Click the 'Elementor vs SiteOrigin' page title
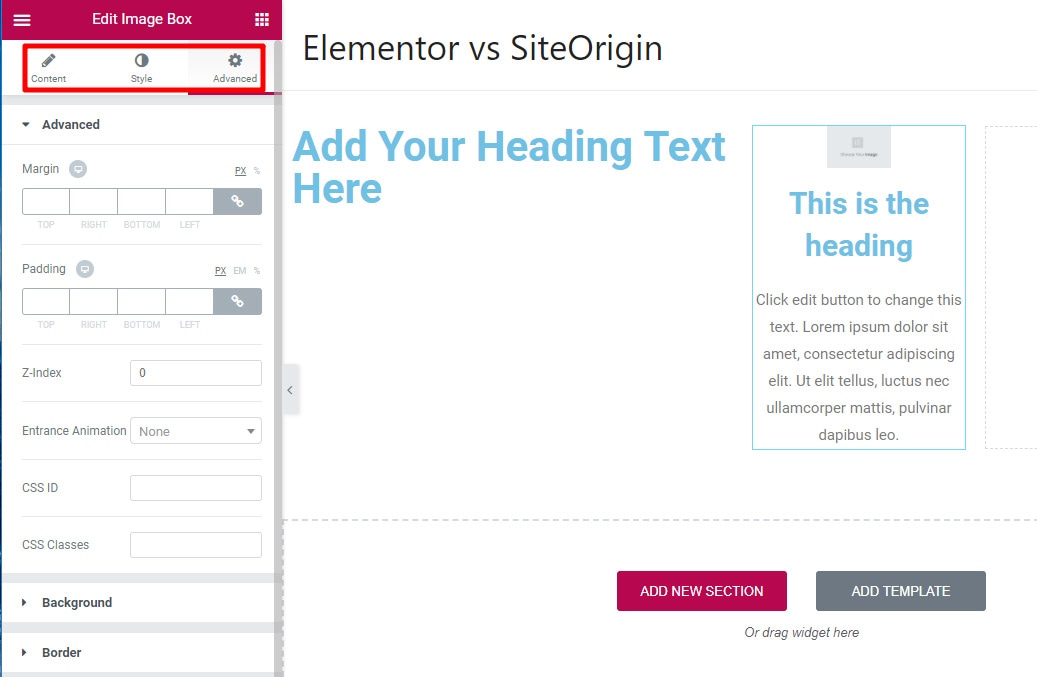This screenshot has width=1037, height=677. coord(483,48)
